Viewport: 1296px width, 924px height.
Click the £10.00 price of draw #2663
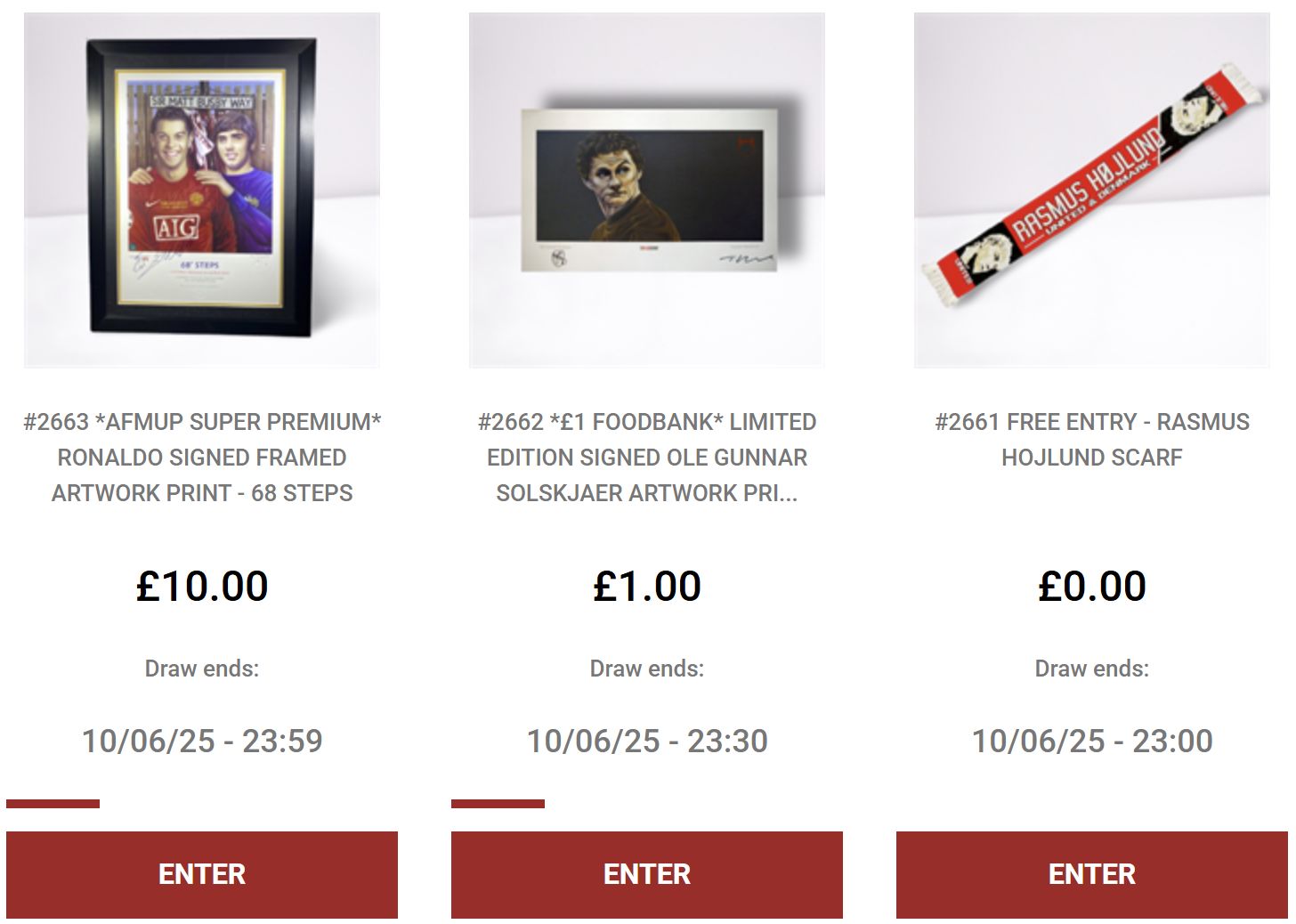point(202,586)
